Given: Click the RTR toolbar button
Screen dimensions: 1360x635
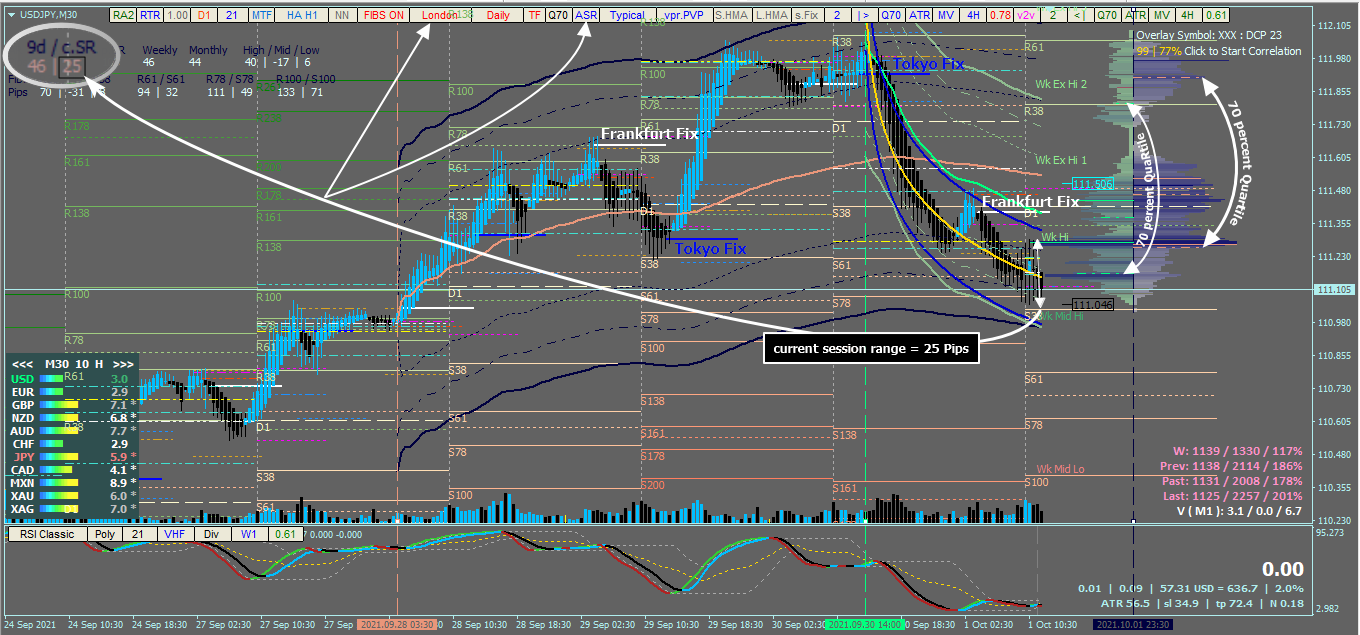Looking at the screenshot, I should pyautogui.click(x=150, y=15).
